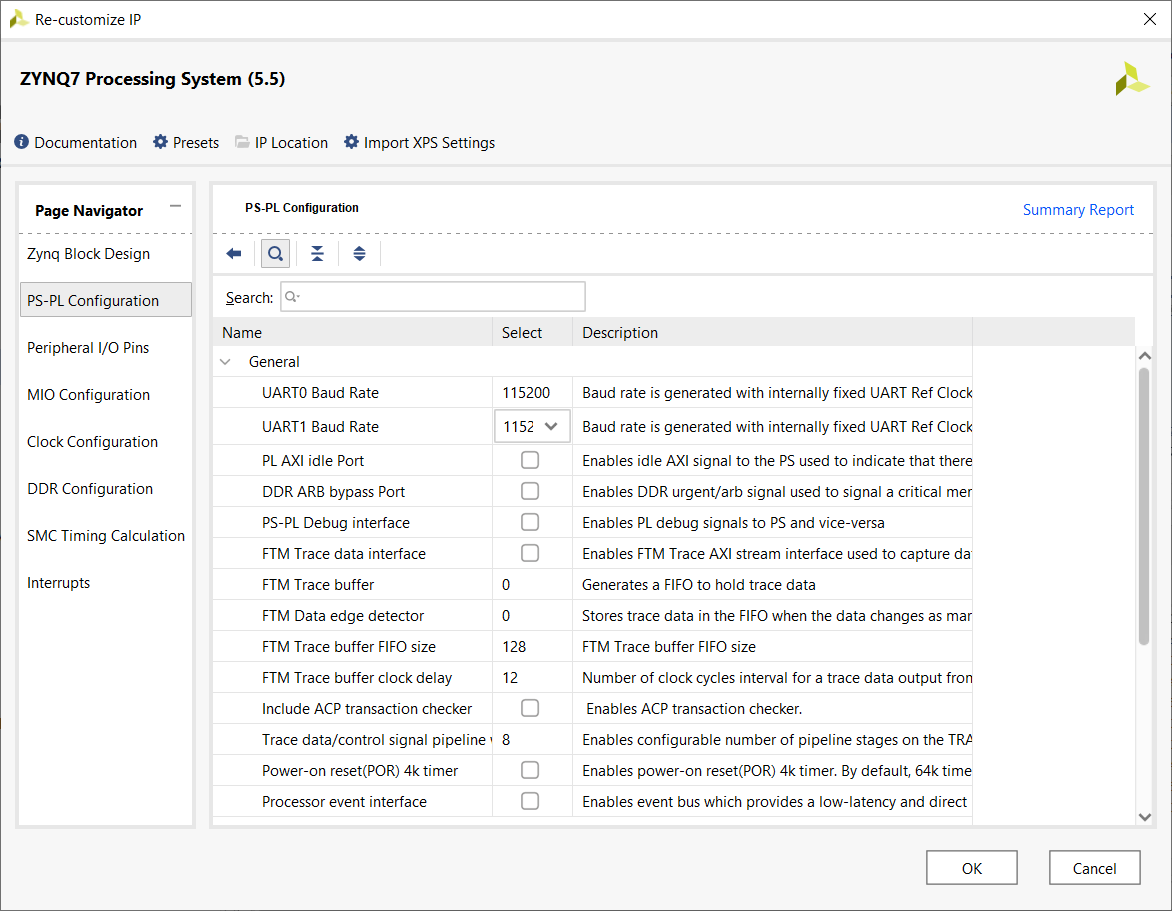The width and height of the screenshot is (1172, 911).
Task: Click the scrollbar down arrow
Action: pos(1144,817)
